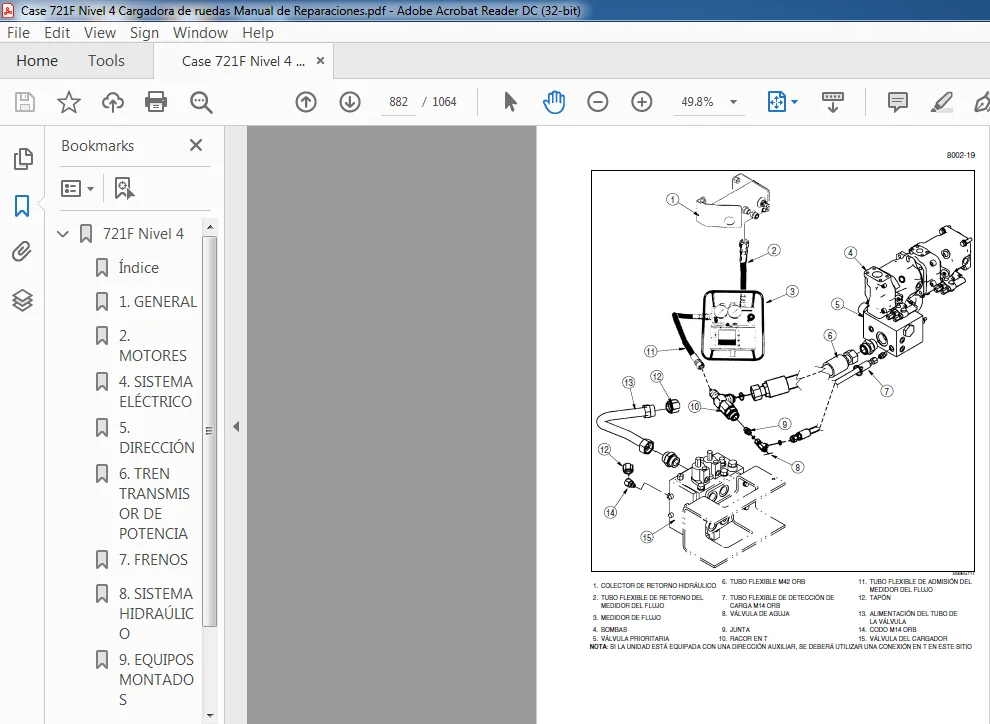Open the Help menu
The image size is (990, 724).
(258, 33)
